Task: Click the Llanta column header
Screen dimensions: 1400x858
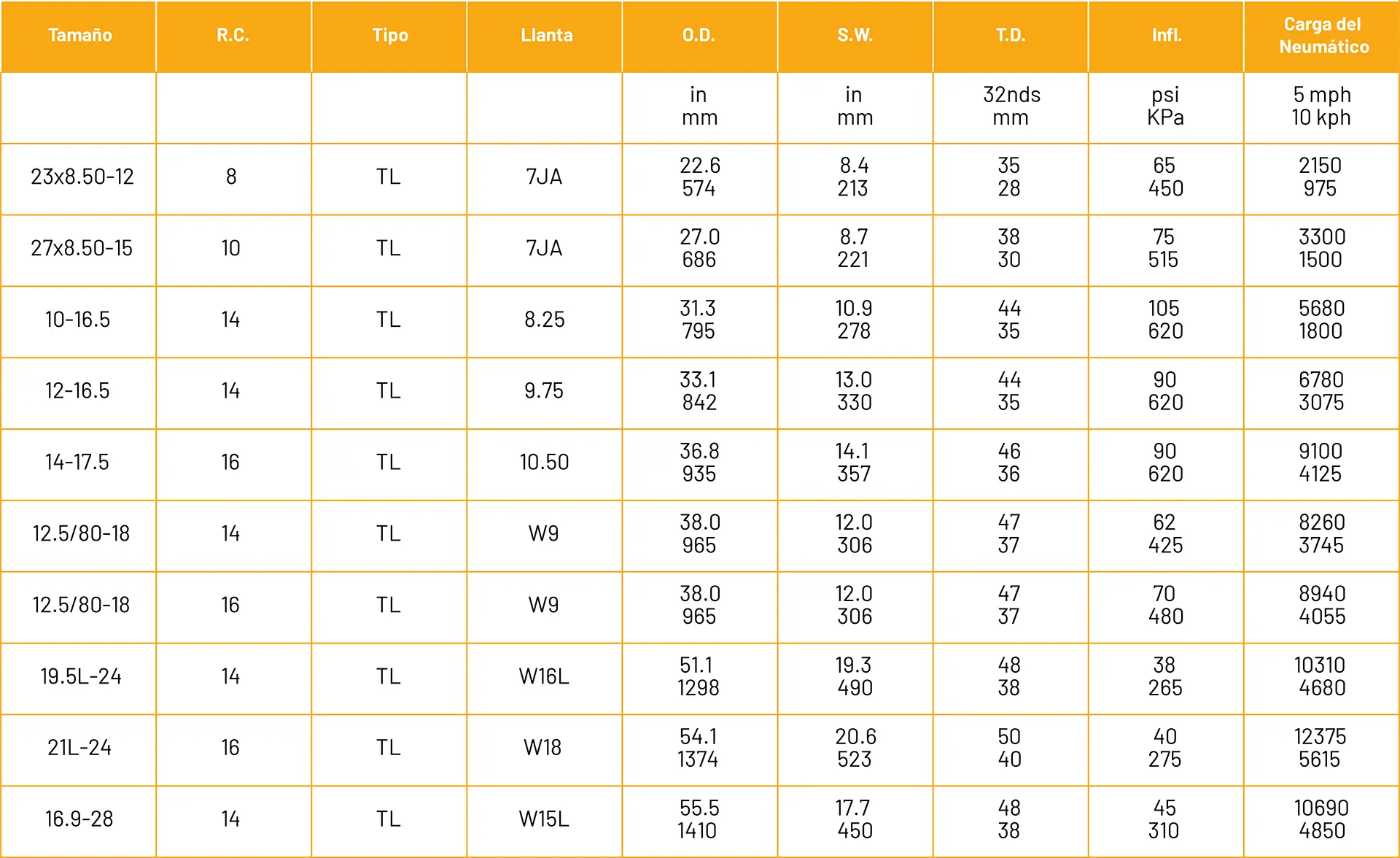Action: point(546,35)
